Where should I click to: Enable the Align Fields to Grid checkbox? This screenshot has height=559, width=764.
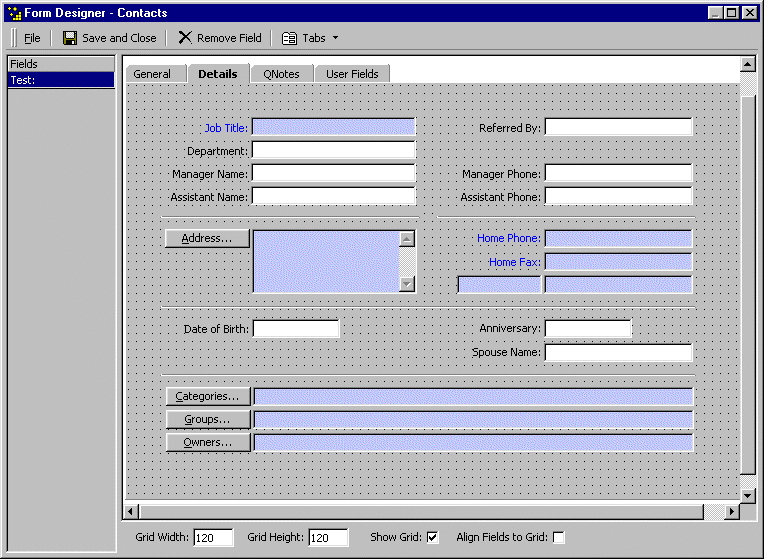[x=559, y=538]
